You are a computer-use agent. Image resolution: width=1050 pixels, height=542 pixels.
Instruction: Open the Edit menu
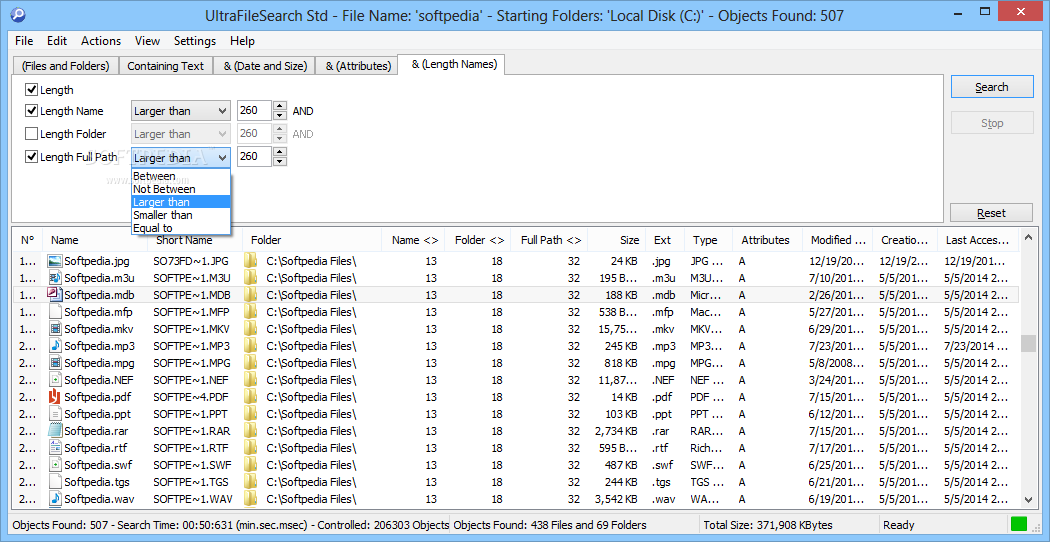[x=57, y=41]
